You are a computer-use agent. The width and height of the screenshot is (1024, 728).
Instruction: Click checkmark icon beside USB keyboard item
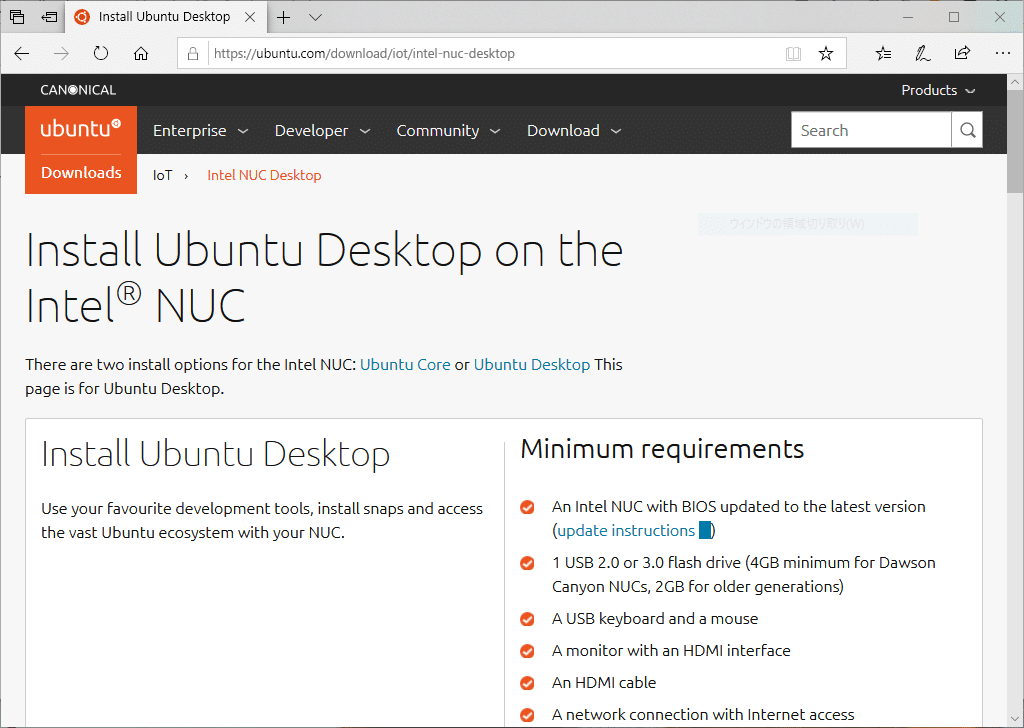click(527, 619)
